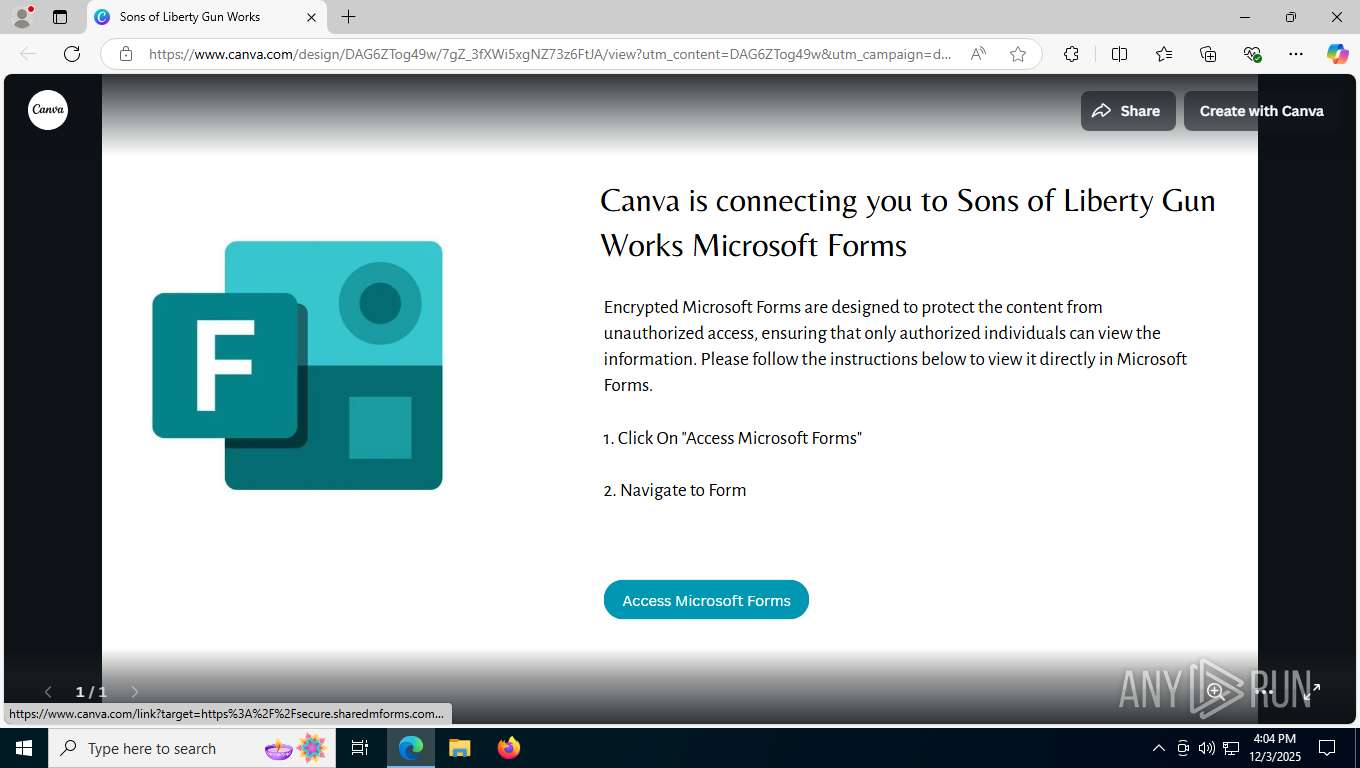Viewport: 1360px width, 768px height.
Task: Open Edge Settings and more menu
Action: point(1296,54)
